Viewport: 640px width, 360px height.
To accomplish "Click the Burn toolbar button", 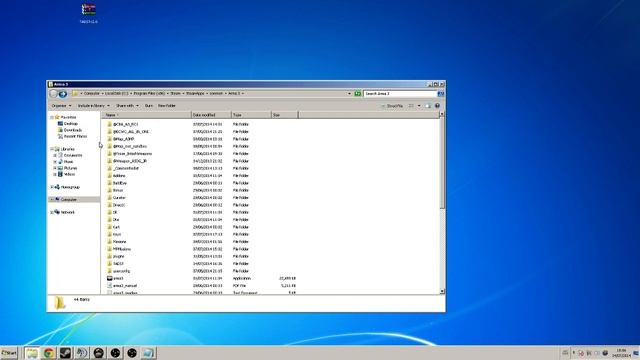I will click(149, 106).
